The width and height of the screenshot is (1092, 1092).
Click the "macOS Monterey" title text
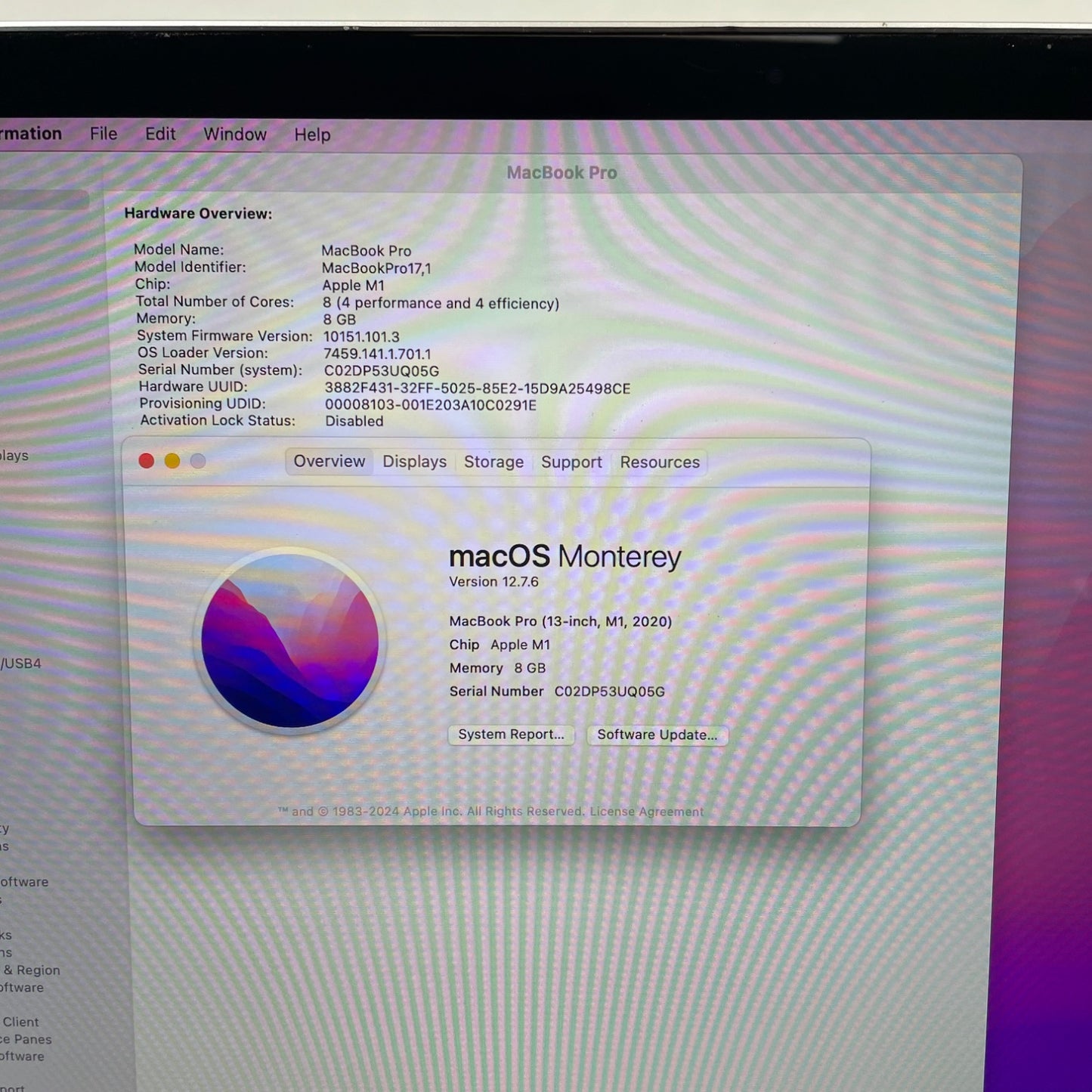click(565, 557)
